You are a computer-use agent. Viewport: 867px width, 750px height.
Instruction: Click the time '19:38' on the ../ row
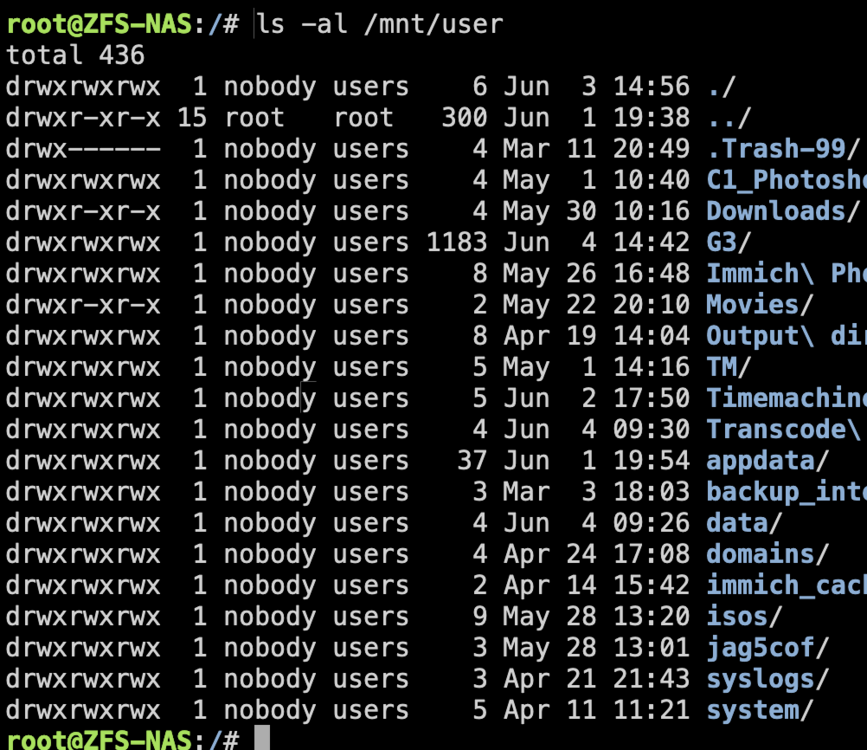[x=652, y=118]
